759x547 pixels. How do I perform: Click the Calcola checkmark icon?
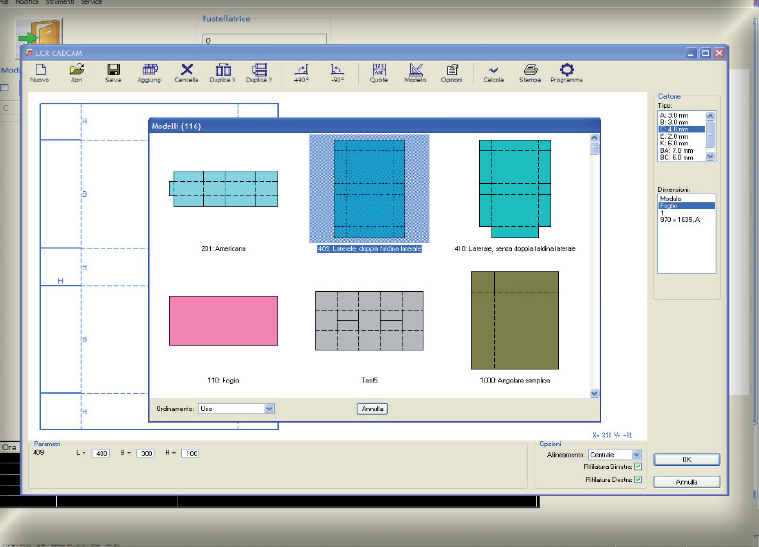(493, 71)
